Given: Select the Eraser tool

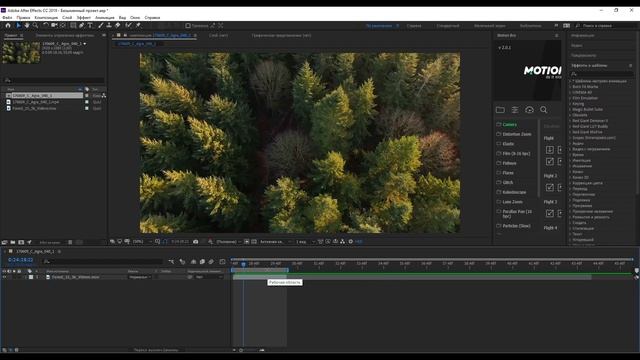Looking at the screenshot, I should click(118, 25).
